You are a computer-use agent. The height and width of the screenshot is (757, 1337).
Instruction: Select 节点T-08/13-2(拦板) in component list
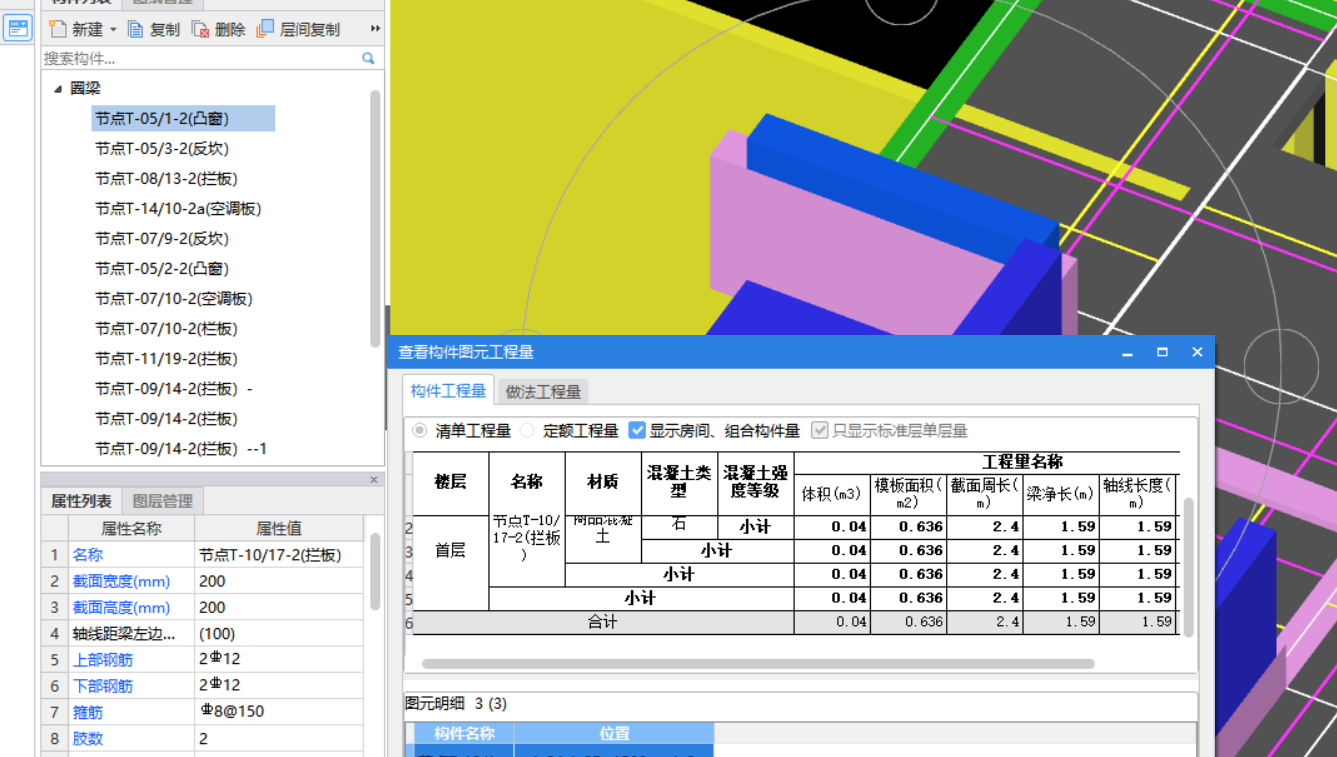coord(166,179)
